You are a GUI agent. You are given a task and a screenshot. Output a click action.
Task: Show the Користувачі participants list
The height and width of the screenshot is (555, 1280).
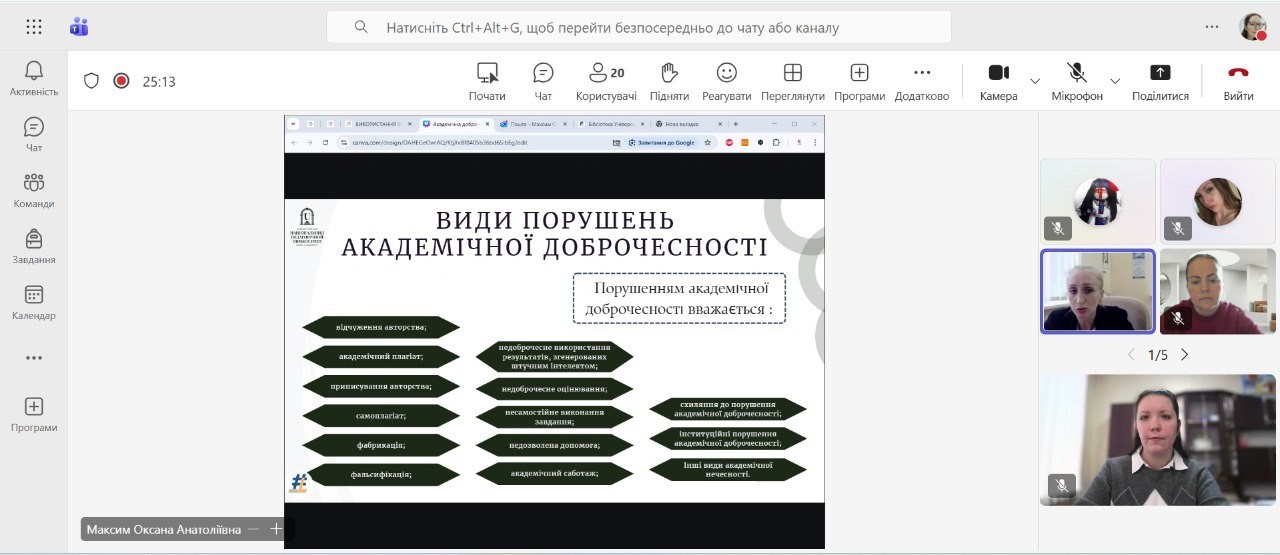click(x=605, y=81)
